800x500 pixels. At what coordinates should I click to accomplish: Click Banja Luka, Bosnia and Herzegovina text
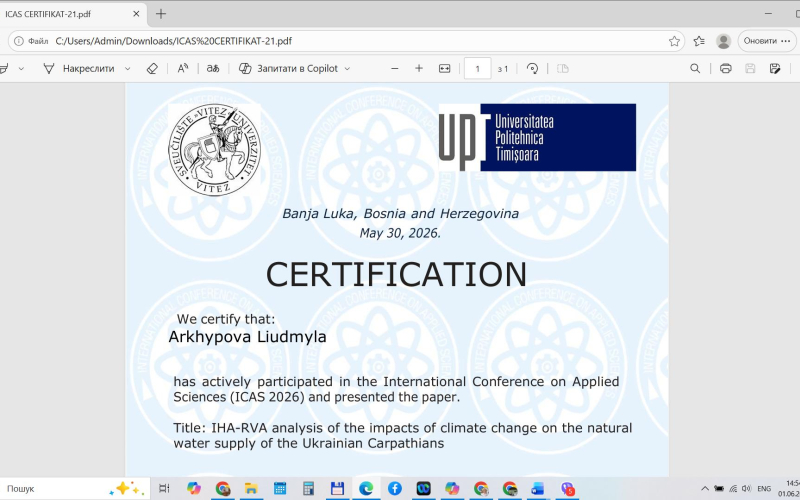[401, 213]
